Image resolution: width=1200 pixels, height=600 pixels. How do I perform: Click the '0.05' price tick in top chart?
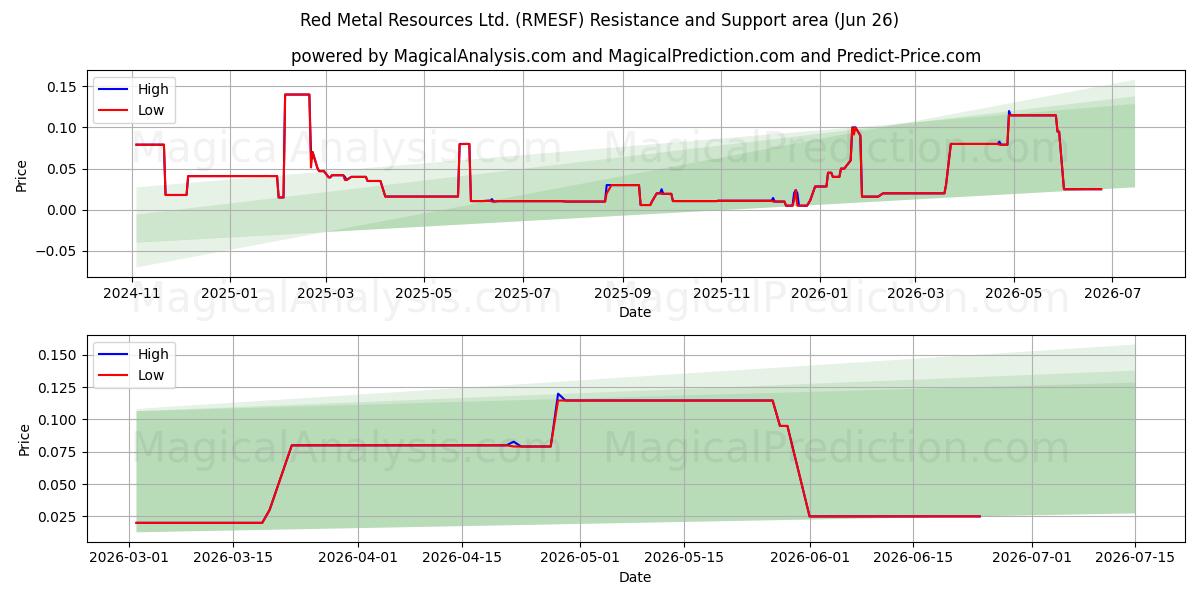pos(64,169)
